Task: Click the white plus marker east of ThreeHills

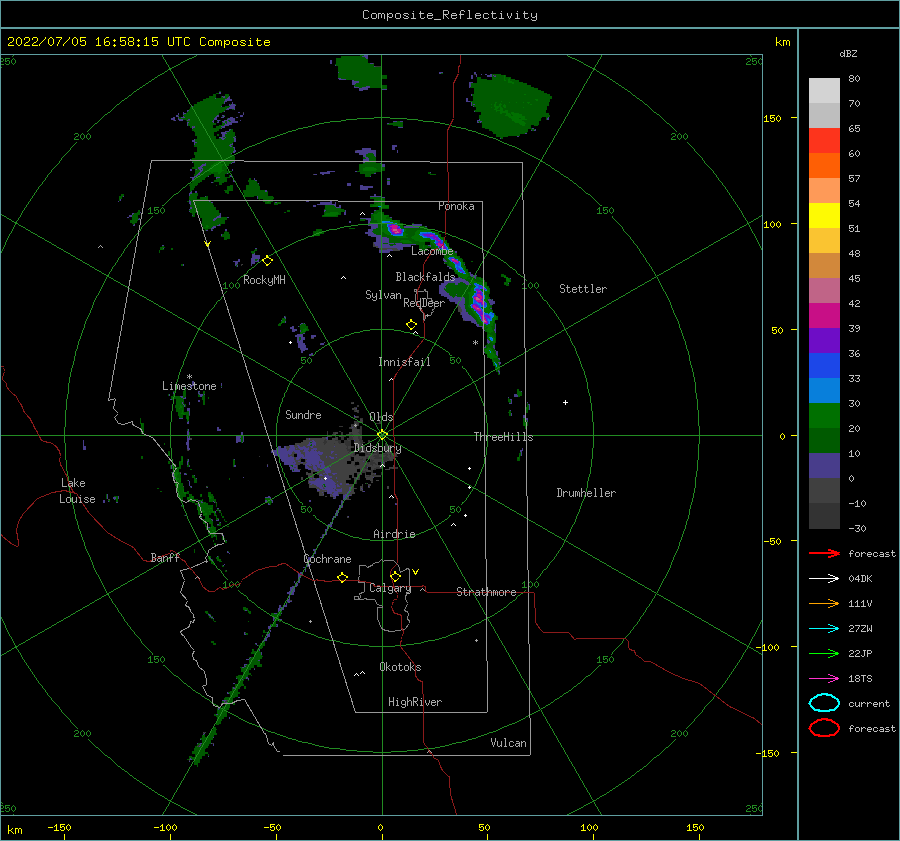Action: coord(565,402)
